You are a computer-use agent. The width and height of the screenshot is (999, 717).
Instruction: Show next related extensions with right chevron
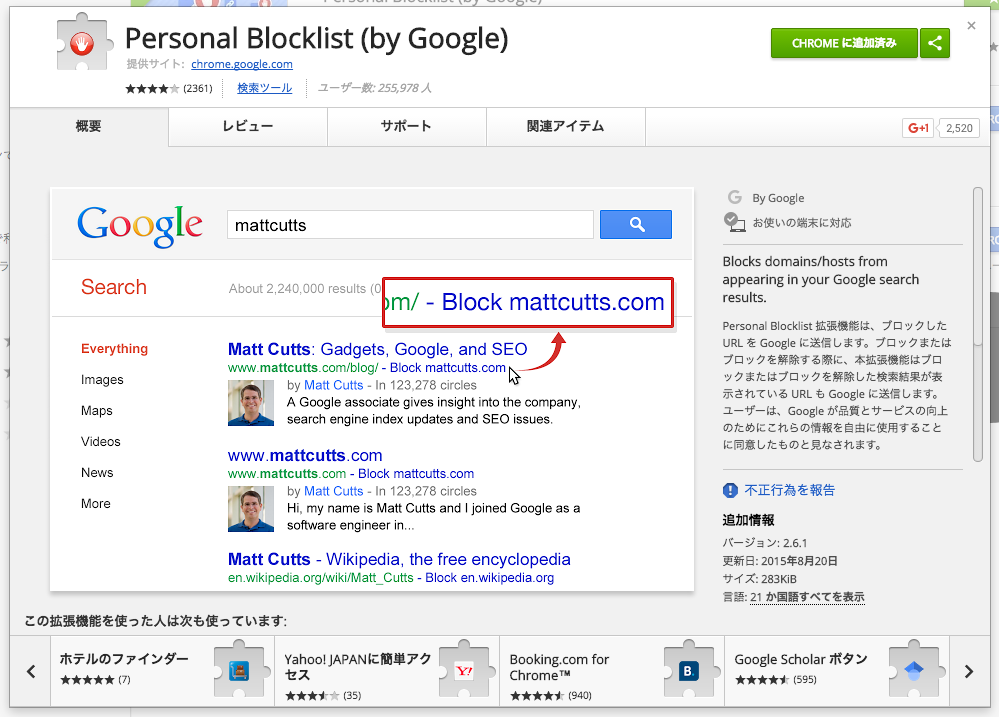pyautogui.click(x=969, y=671)
